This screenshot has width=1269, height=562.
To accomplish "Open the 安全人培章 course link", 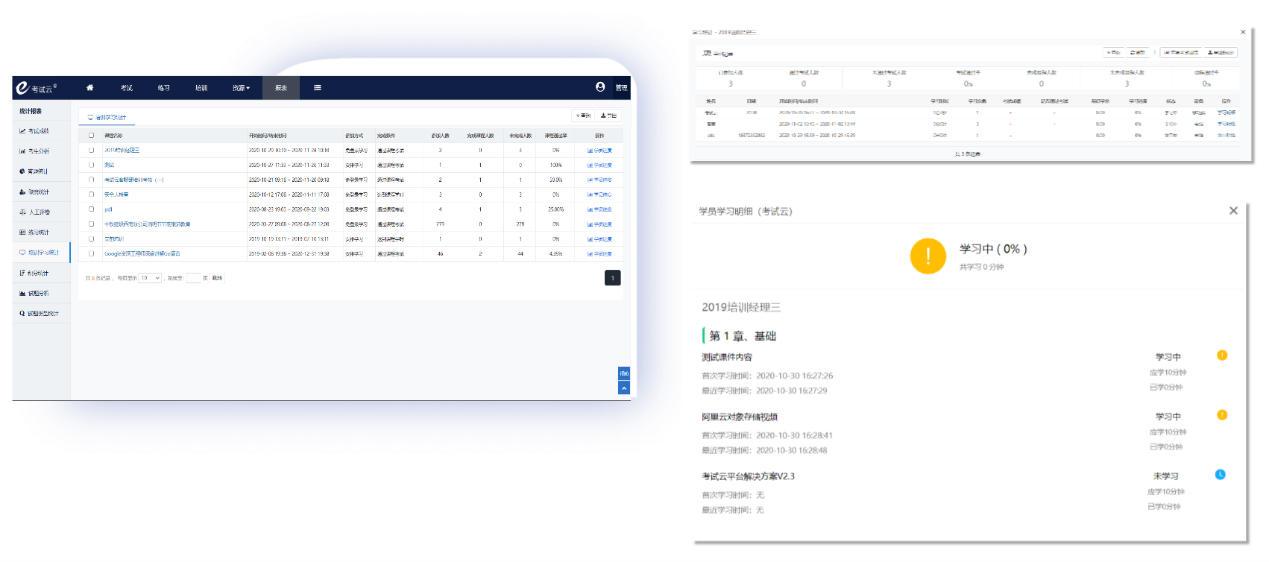I will click(x=117, y=194).
